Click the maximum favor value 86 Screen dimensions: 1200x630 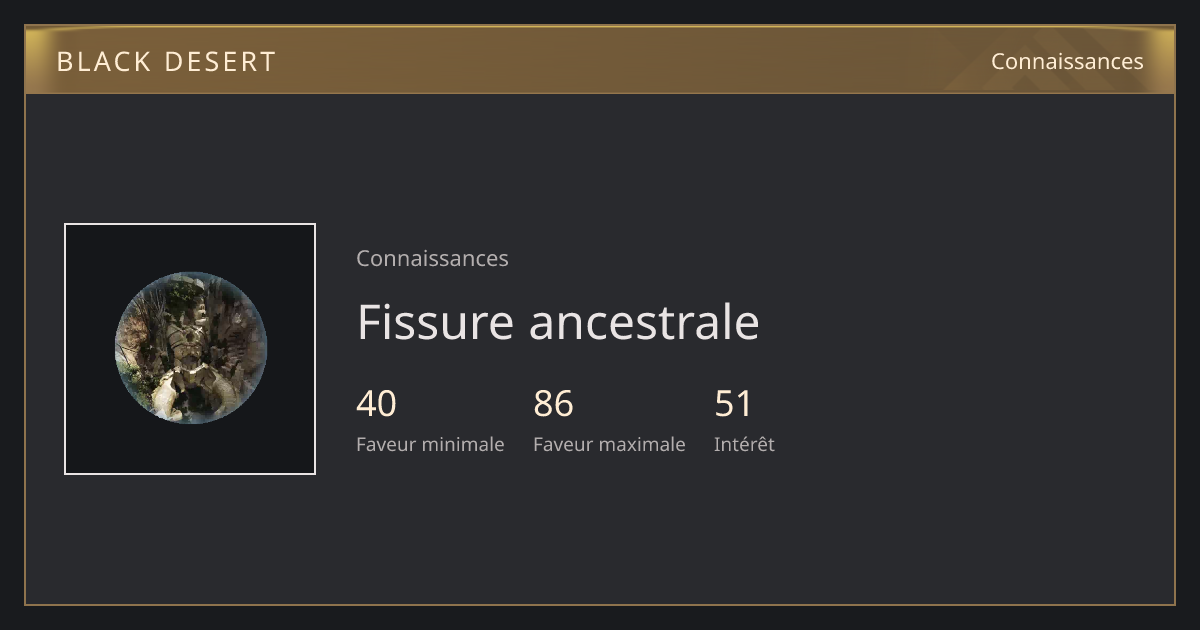click(553, 404)
